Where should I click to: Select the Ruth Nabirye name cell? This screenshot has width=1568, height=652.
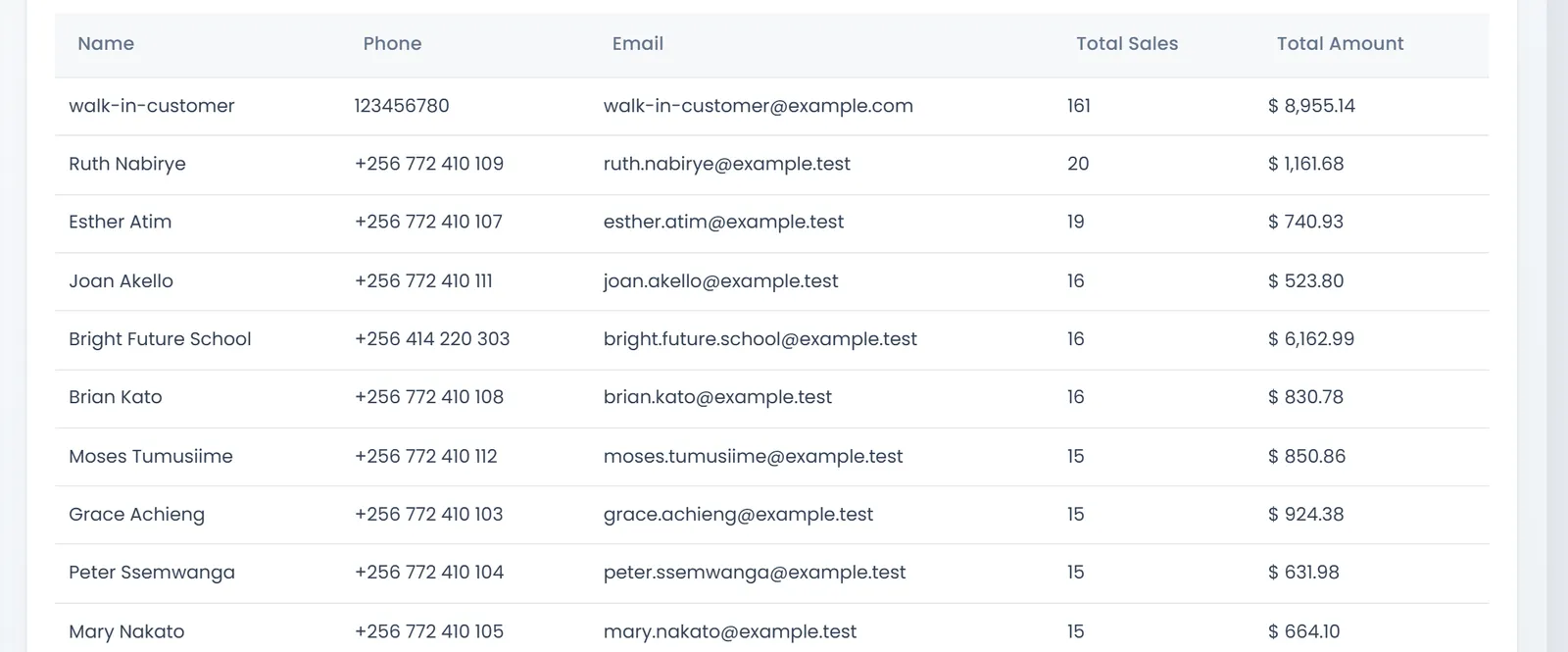click(x=127, y=164)
